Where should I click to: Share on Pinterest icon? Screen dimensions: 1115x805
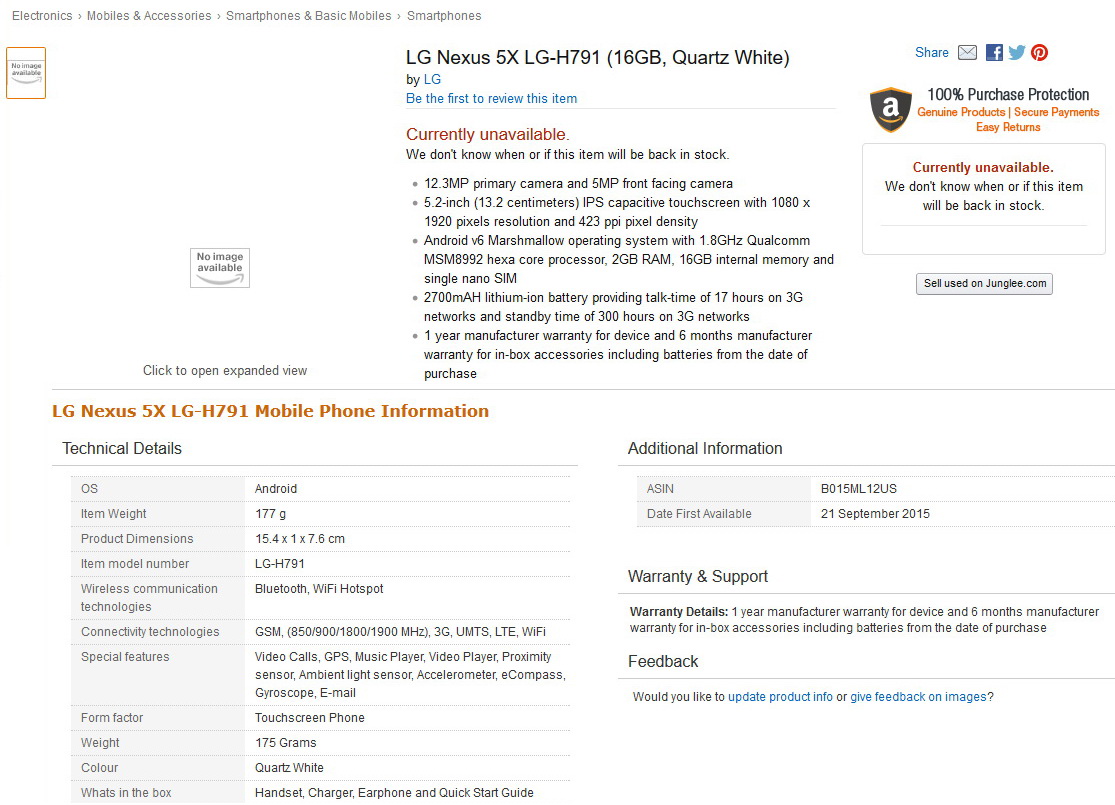1040,53
